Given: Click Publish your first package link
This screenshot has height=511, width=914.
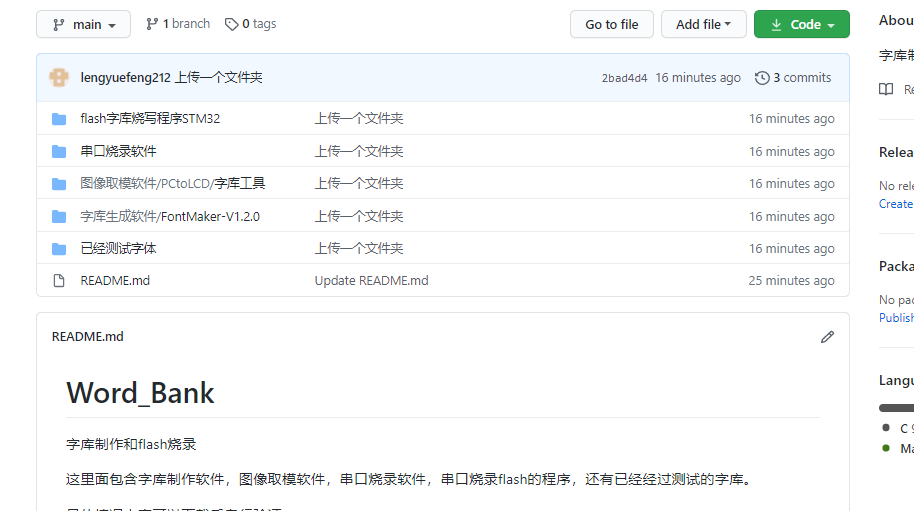Looking at the screenshot, I should point(896,318).
